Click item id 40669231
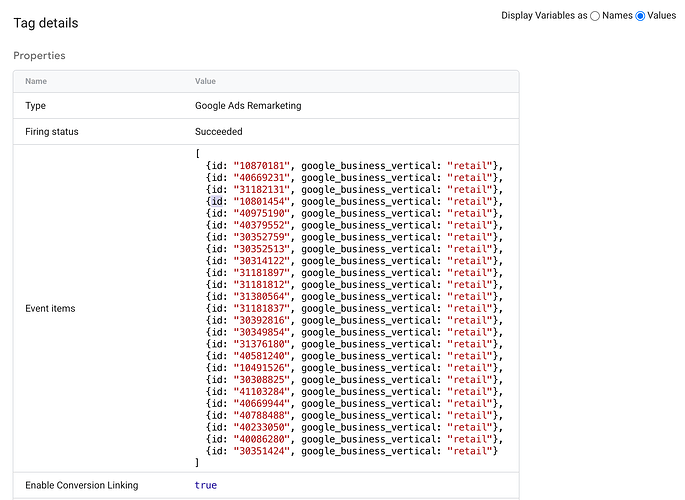Image resolution: width=685 pixels, height=500 pixels. tap(262, 177)
